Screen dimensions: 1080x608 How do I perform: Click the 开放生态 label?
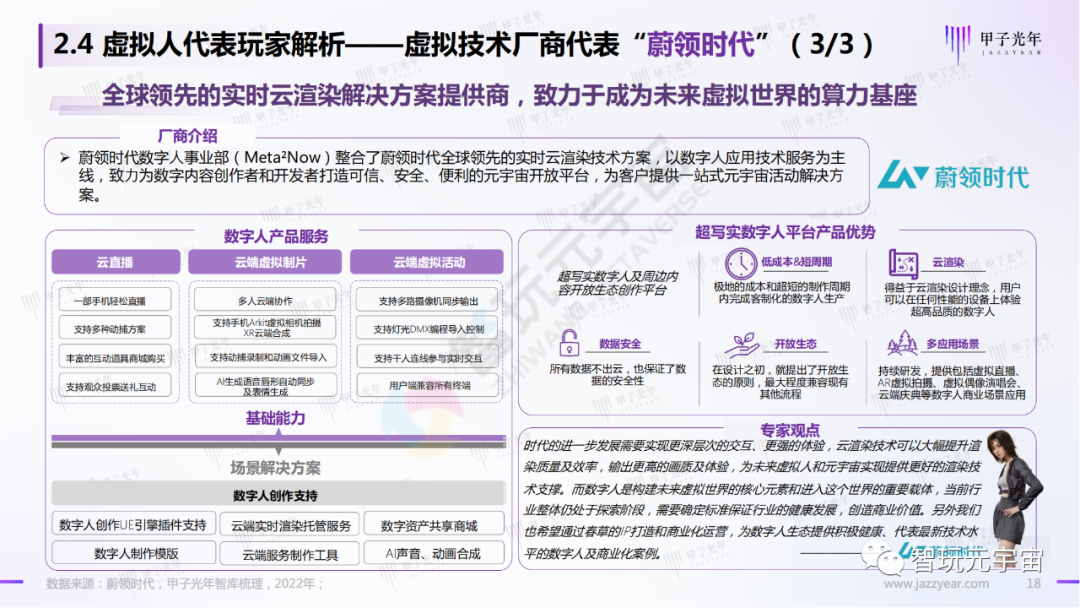(x=796, y=344)
